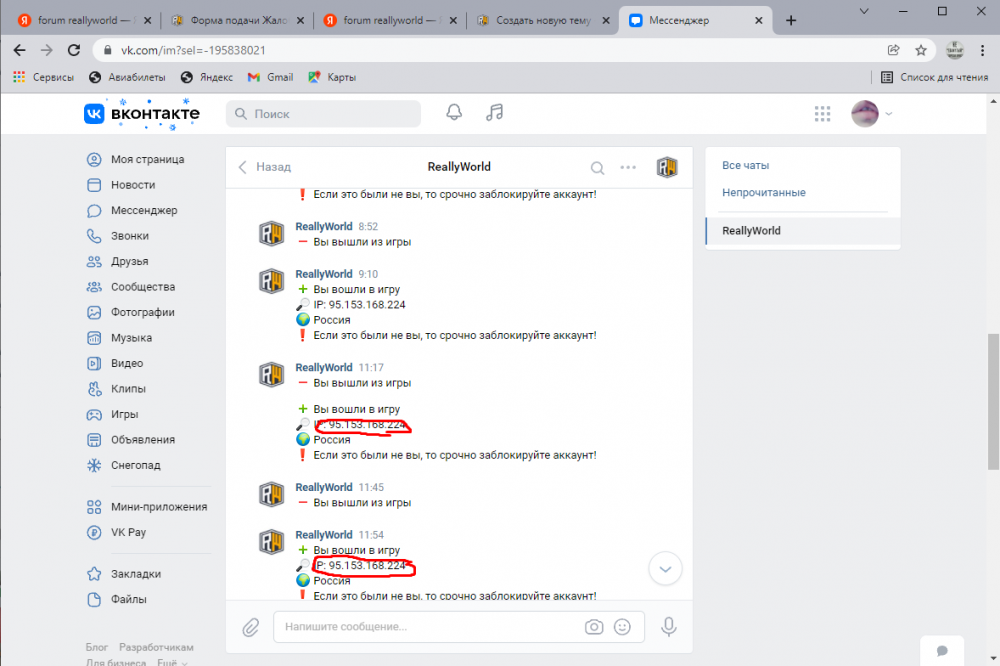Image resolution: width=1000 pixels, height=666 pixels.
Task: Switch to the Форма подачи Жалобы tab
Action: click(x=238, y=20)
